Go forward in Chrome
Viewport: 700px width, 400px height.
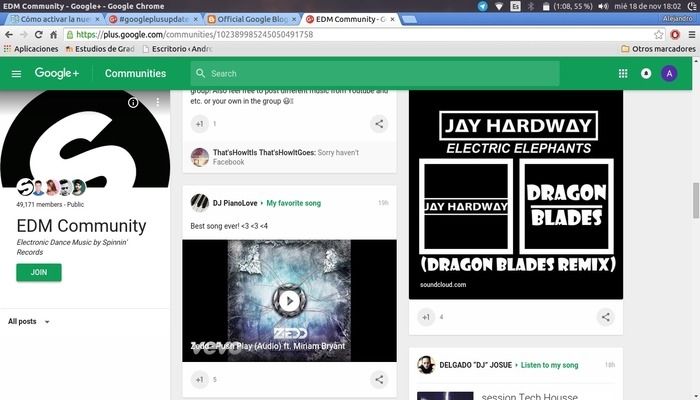point(24,34)
